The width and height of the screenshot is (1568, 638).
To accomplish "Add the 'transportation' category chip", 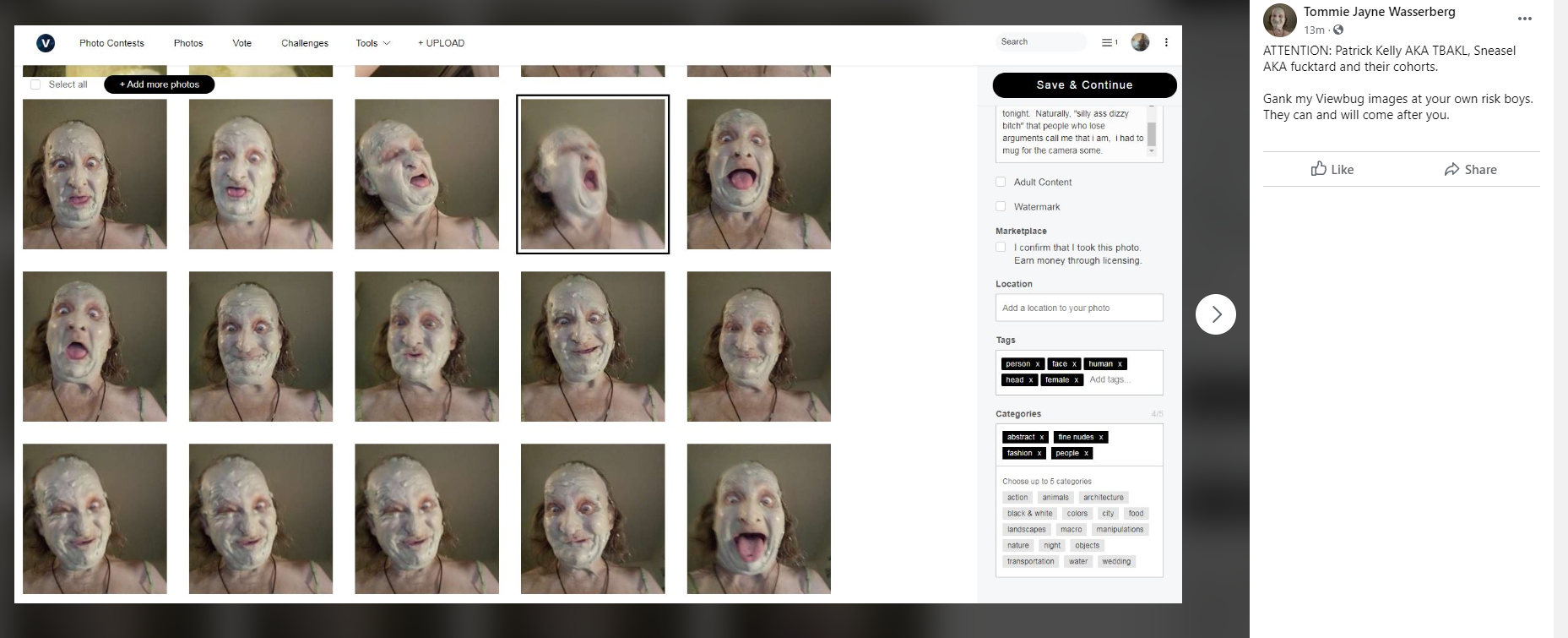I will point(1031,562).
